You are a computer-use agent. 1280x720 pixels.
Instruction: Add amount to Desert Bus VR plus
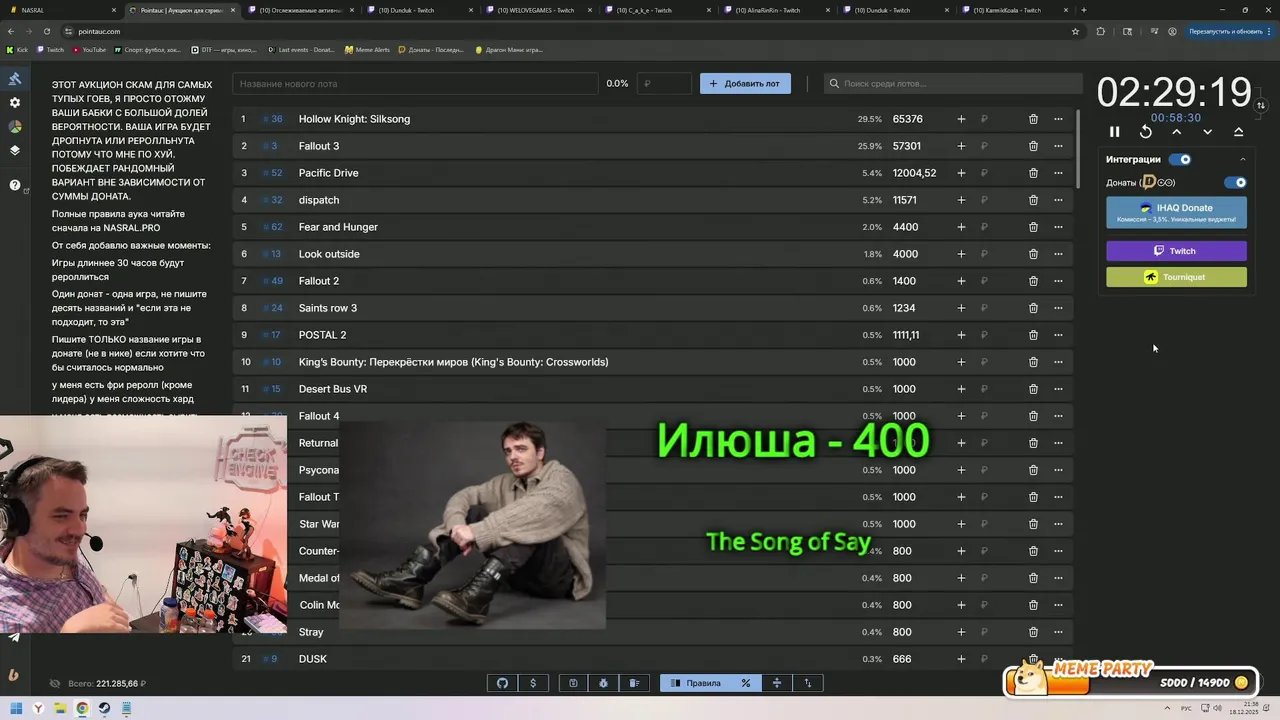(x=961, y=389)
